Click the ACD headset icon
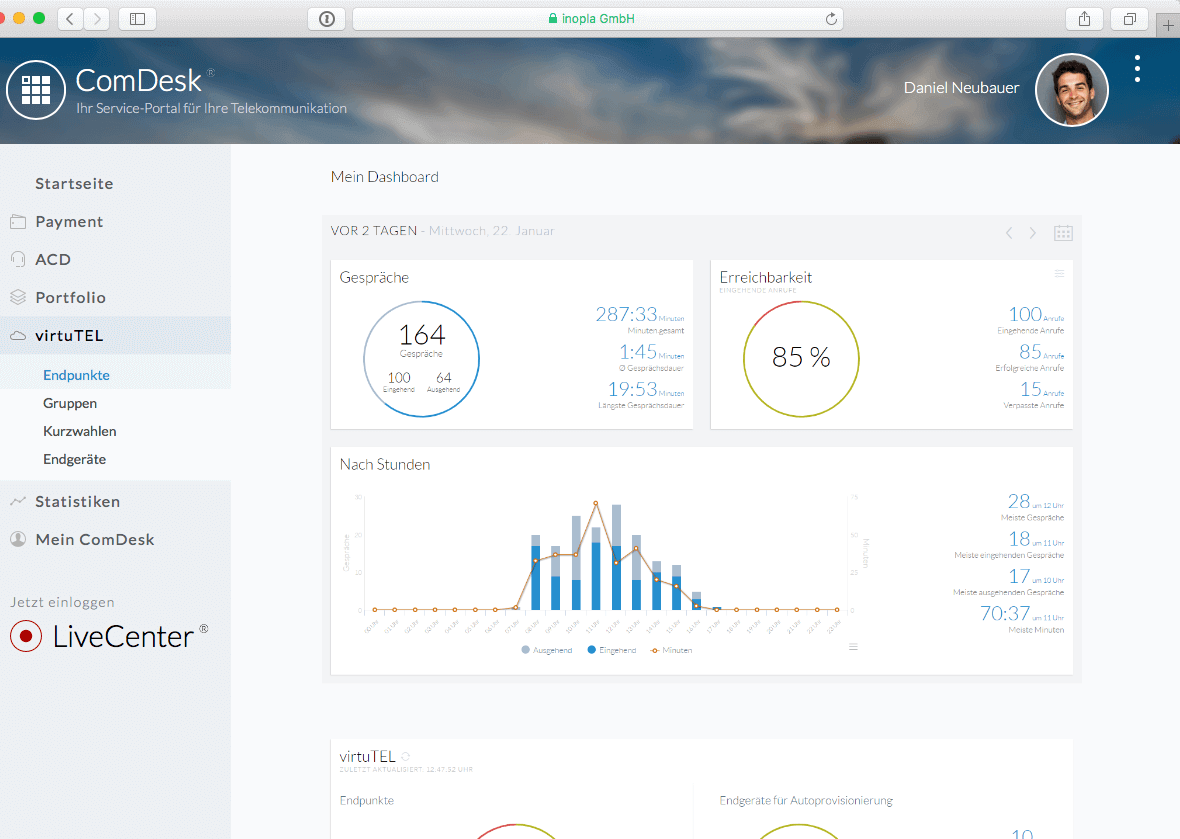The image size is (1180, 839). point(18,260)
